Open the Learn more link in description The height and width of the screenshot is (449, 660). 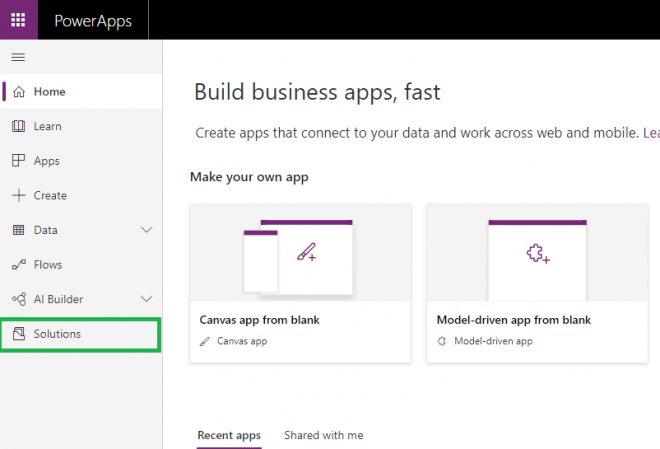[x=650, y=132]
